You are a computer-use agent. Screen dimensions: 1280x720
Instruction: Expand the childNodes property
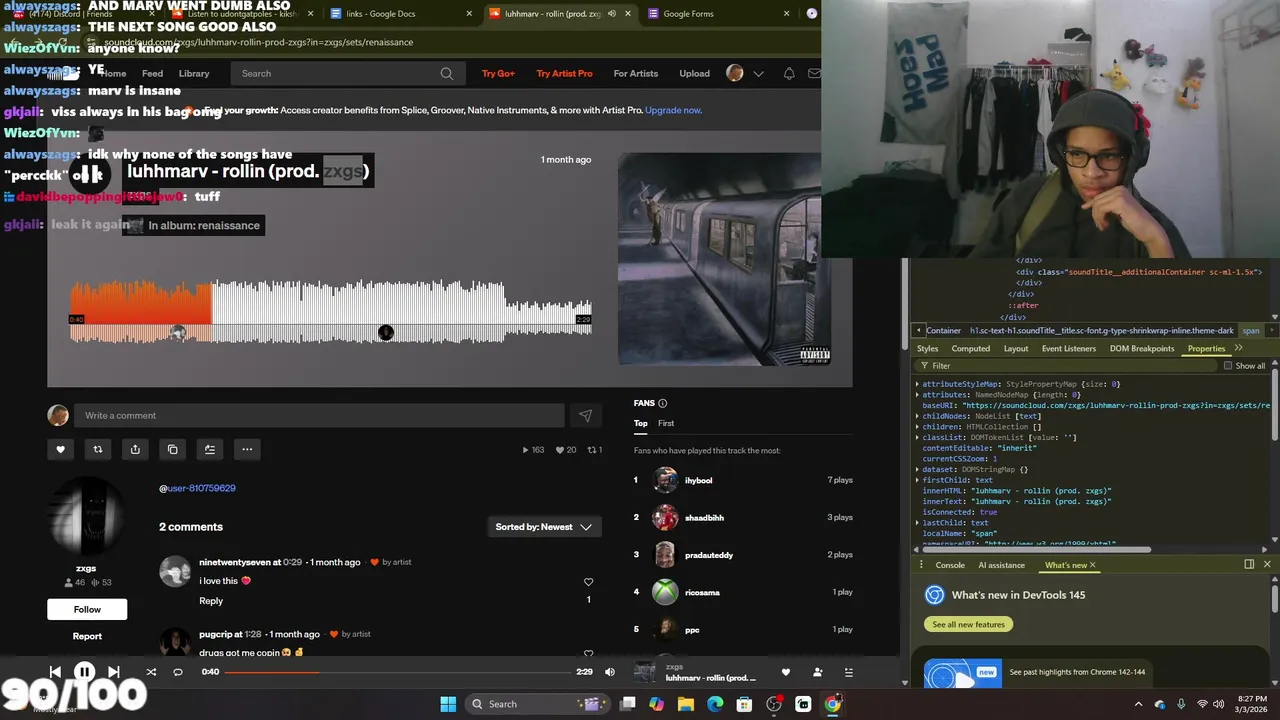click(917, 416)
